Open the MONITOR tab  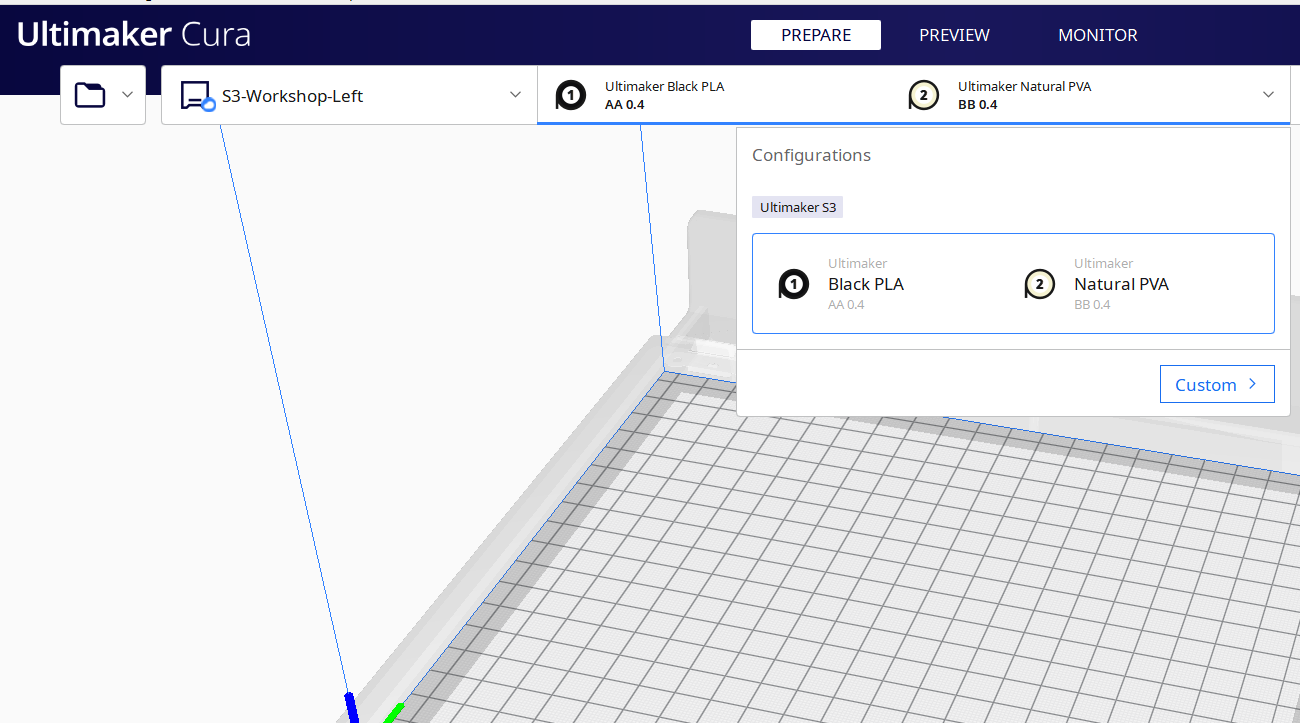(x=1097, y=34)
